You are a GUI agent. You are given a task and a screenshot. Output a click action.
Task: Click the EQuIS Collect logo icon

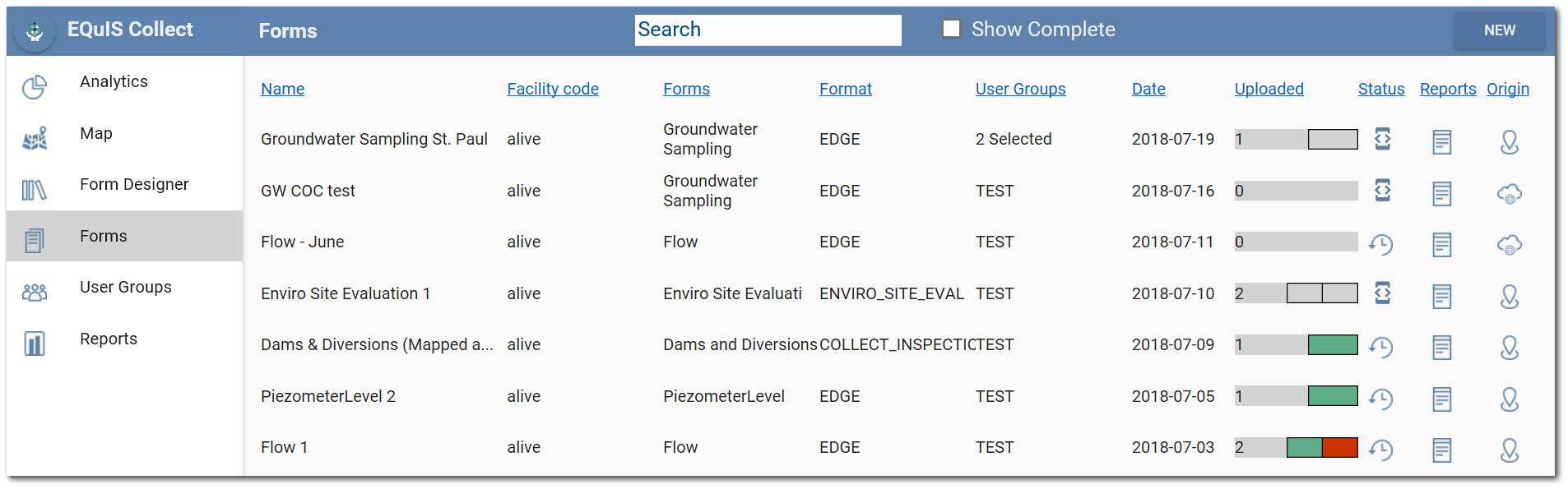pyautogui.click(x=35, y=32)
